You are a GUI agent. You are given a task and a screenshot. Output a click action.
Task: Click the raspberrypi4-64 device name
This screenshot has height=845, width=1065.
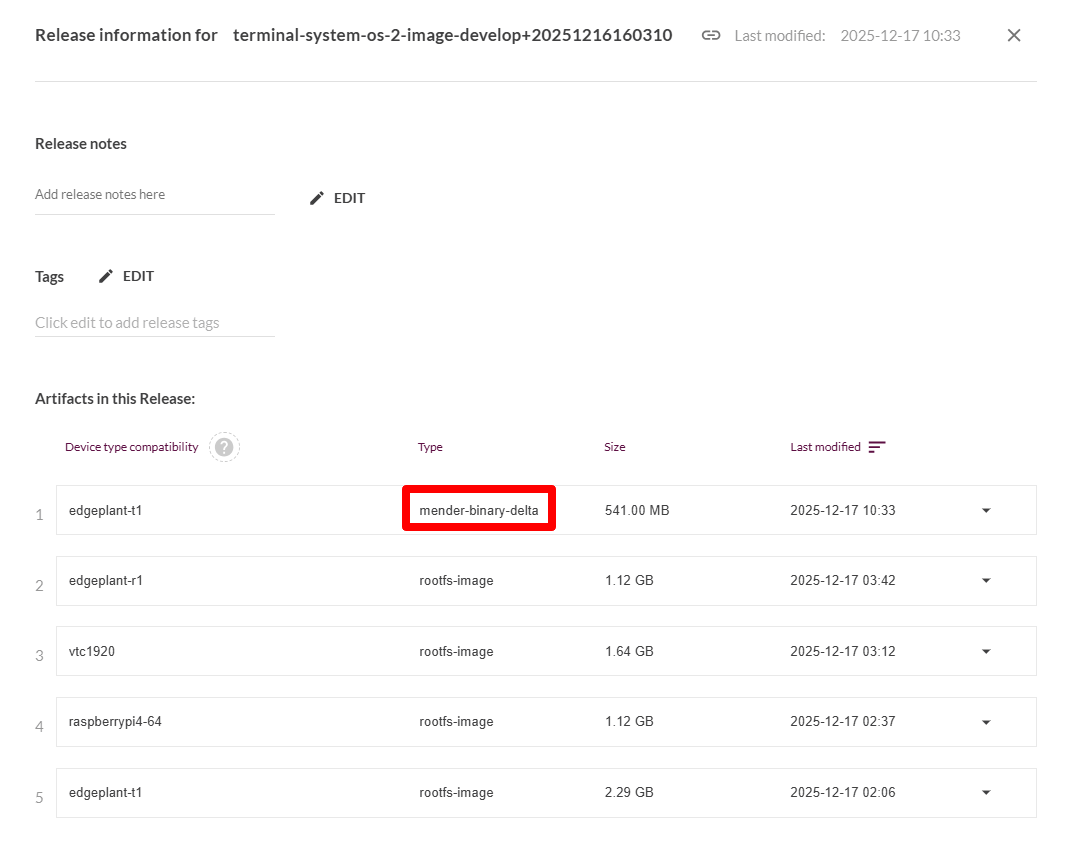click(x=115, y=721)
